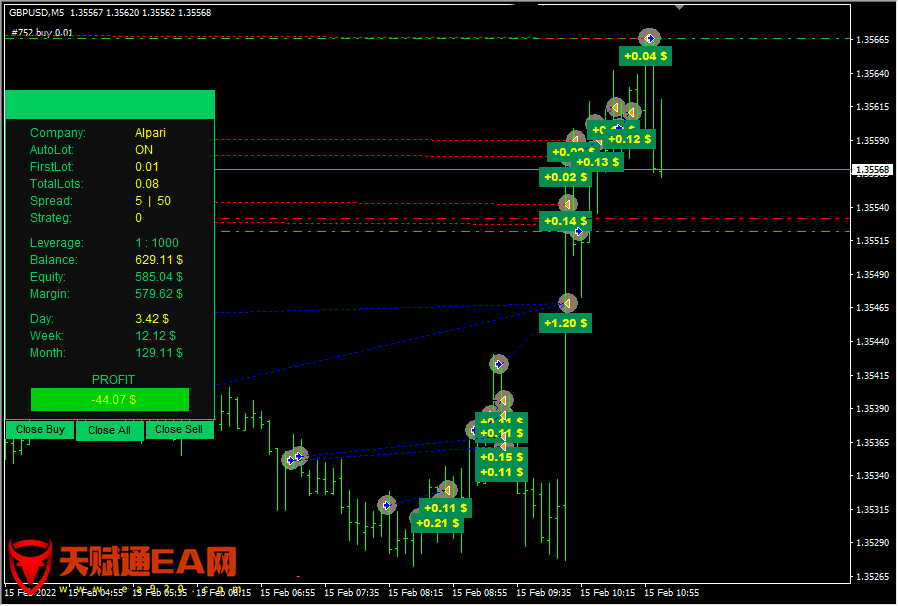Select the +1.20 $ profit label
The width and height of the screenshot is (898, 606).
tap(565, 323)
